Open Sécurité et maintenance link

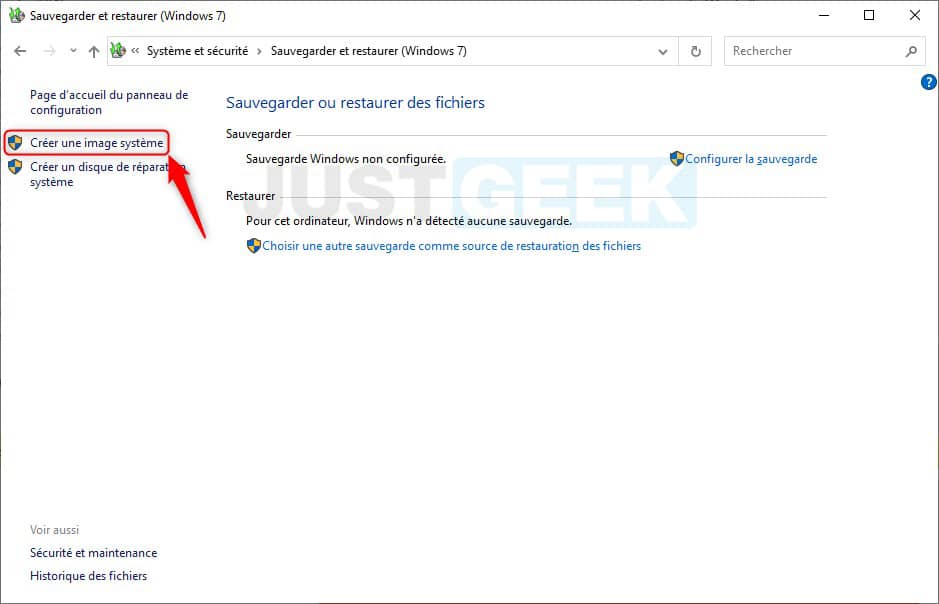tap(93, 553)
